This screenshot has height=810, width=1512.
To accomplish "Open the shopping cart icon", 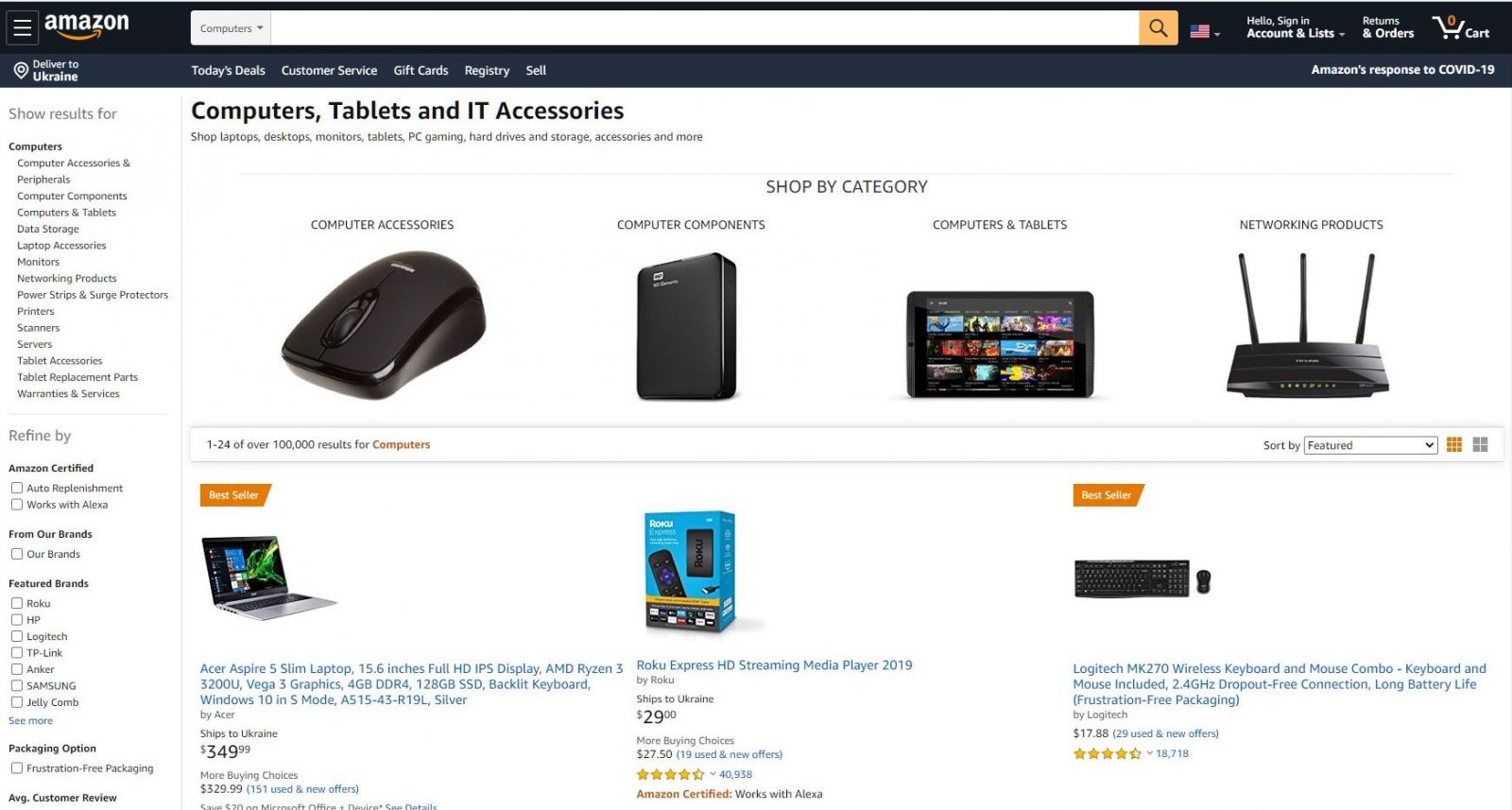I will tap(1460, 27).
